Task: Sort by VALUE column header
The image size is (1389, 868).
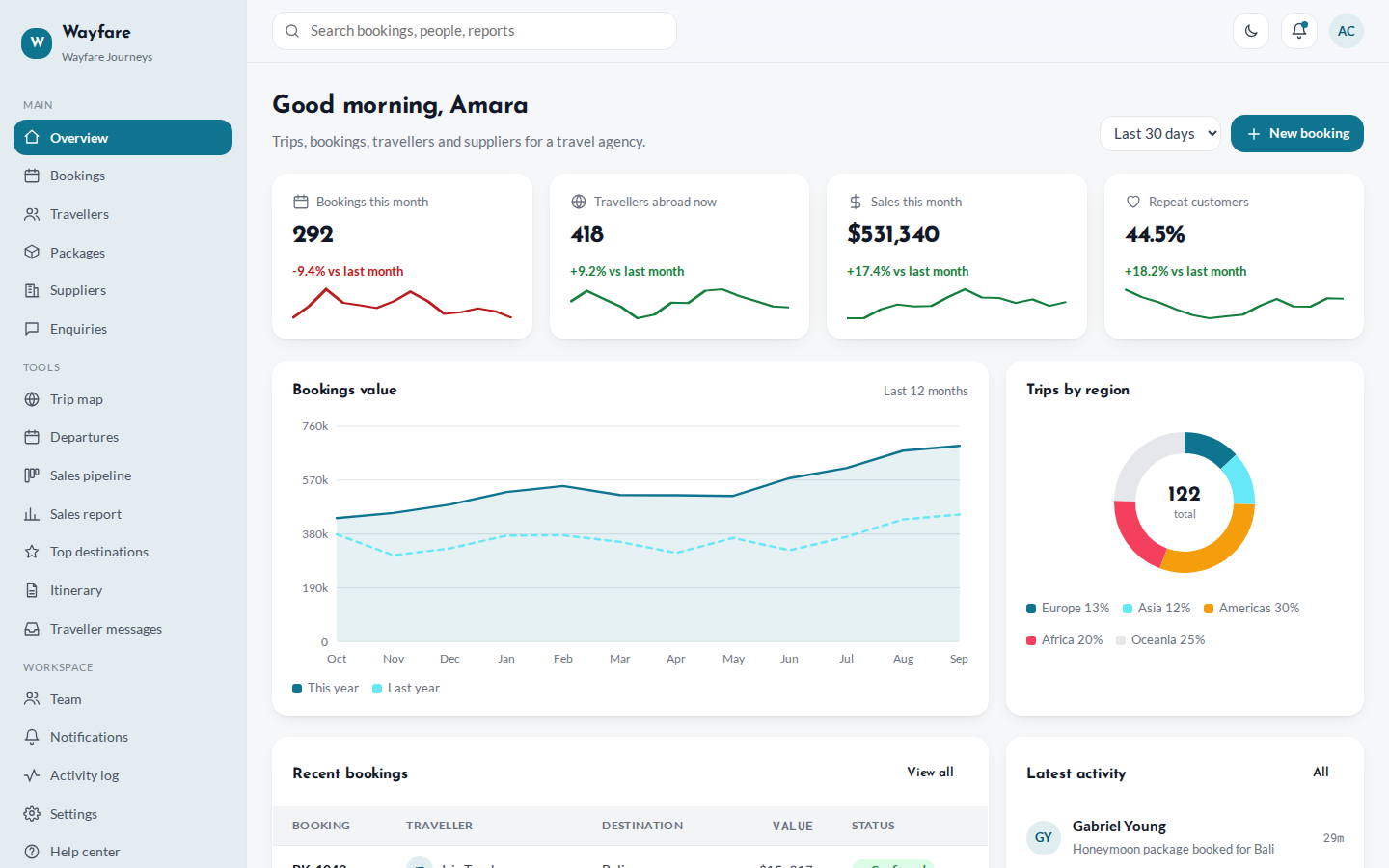Action: click(x=793, y=826)
